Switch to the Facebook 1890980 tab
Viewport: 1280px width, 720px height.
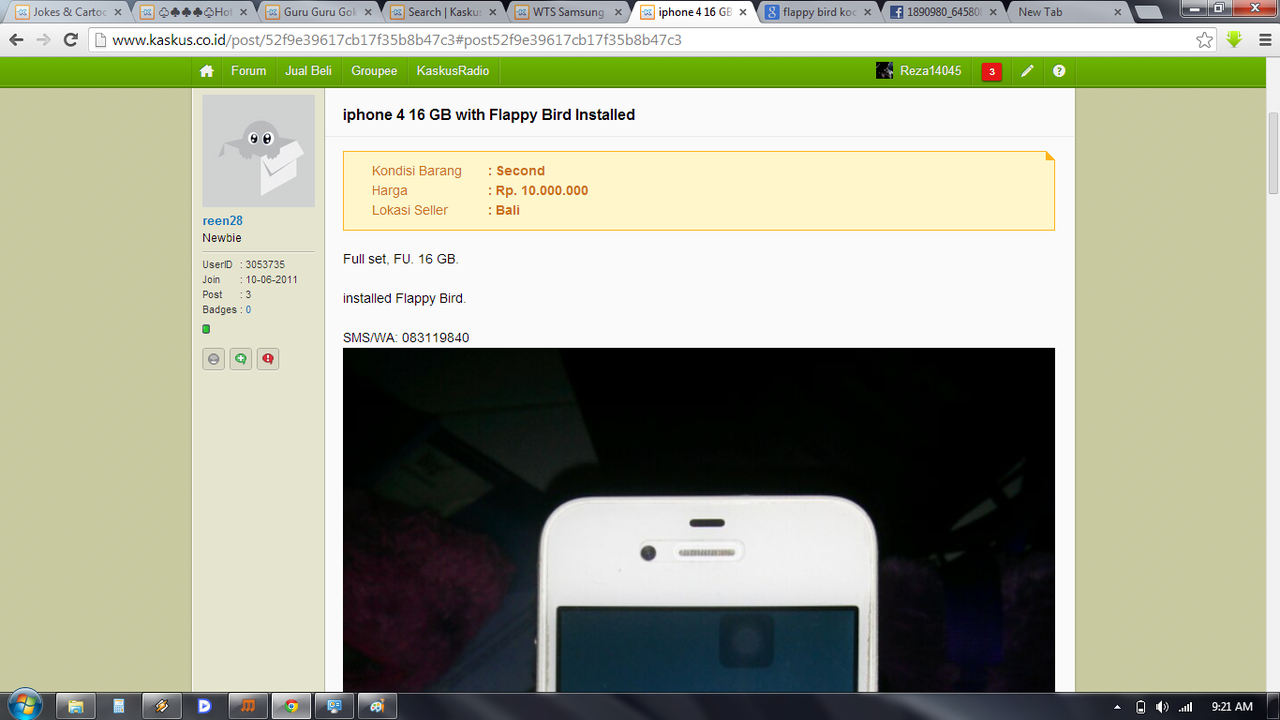(x=943, y=12)
